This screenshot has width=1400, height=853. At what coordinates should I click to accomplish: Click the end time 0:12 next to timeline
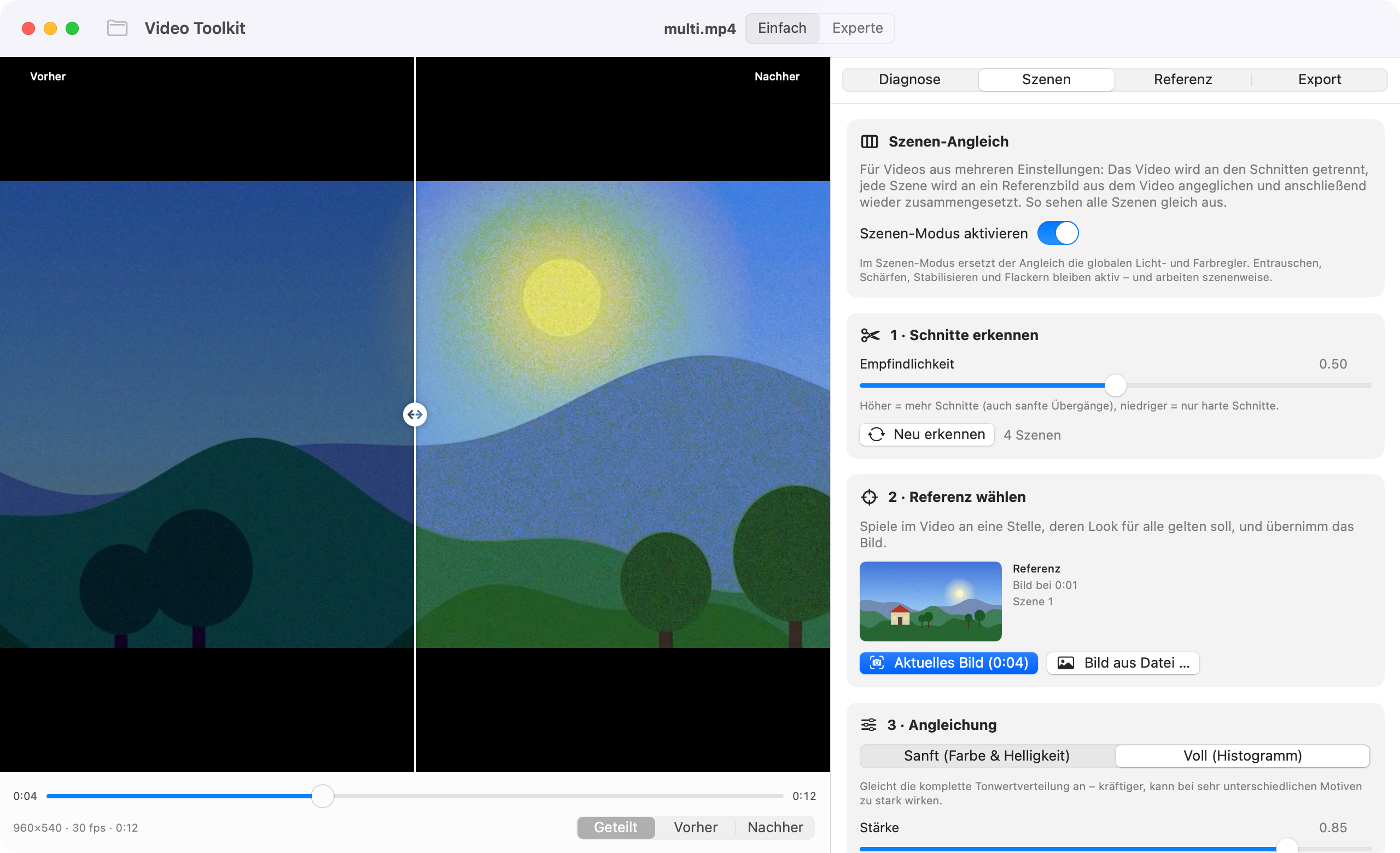pyautogui.click(x=804, y=796)
